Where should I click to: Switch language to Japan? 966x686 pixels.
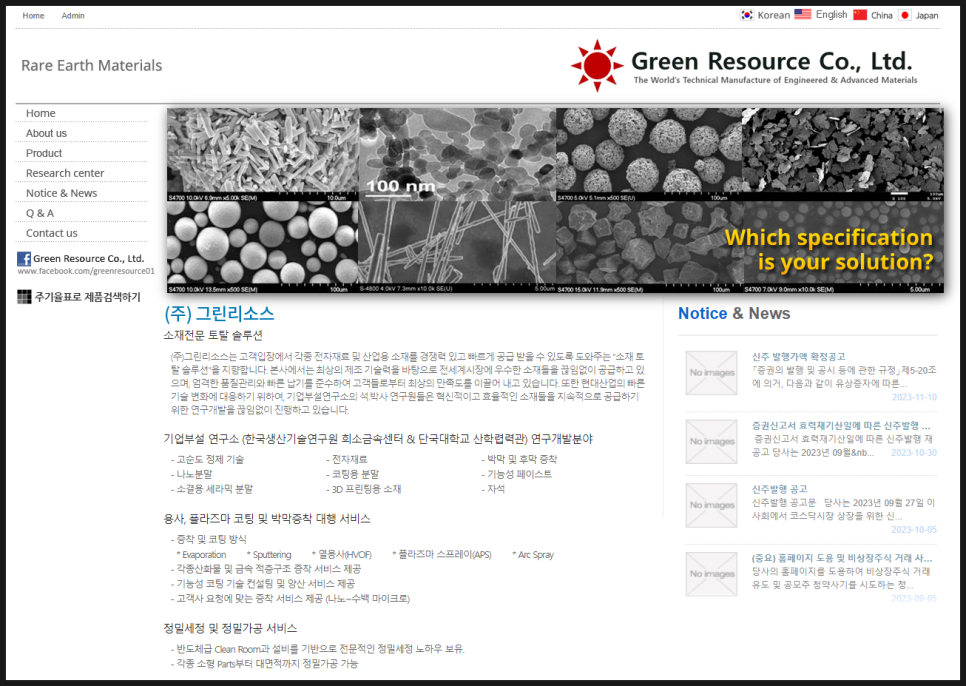[927, 15]
